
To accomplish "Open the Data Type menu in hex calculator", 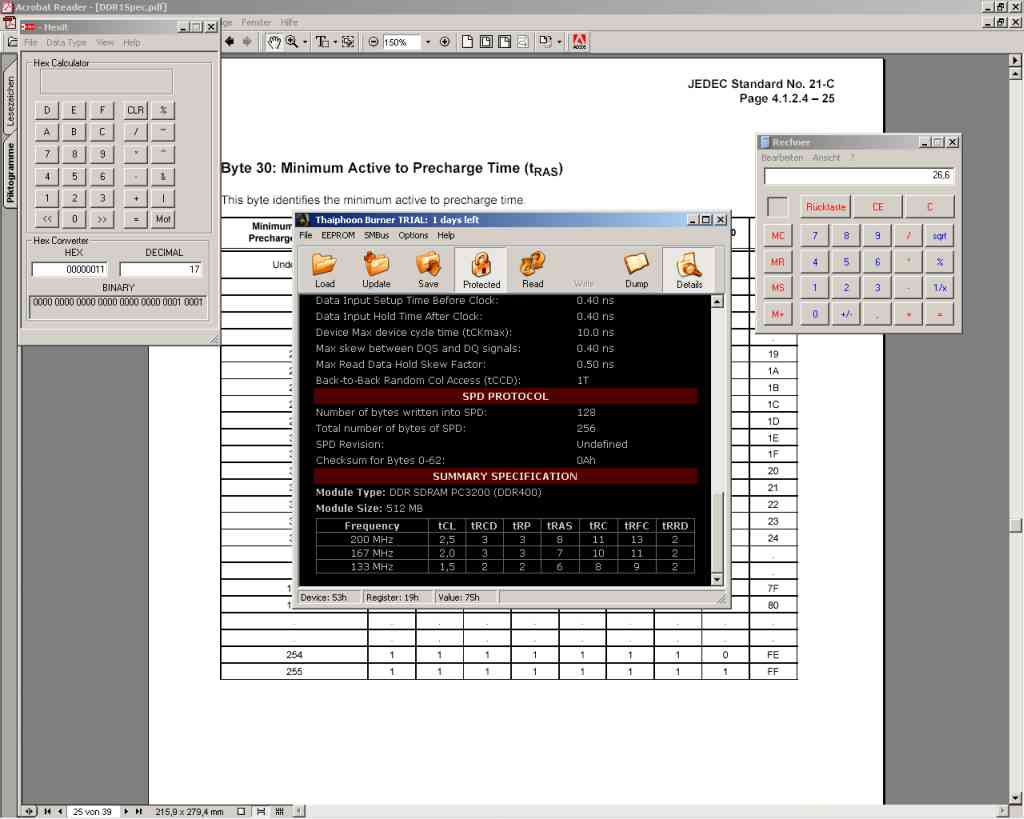I will (x=67, y=42).
